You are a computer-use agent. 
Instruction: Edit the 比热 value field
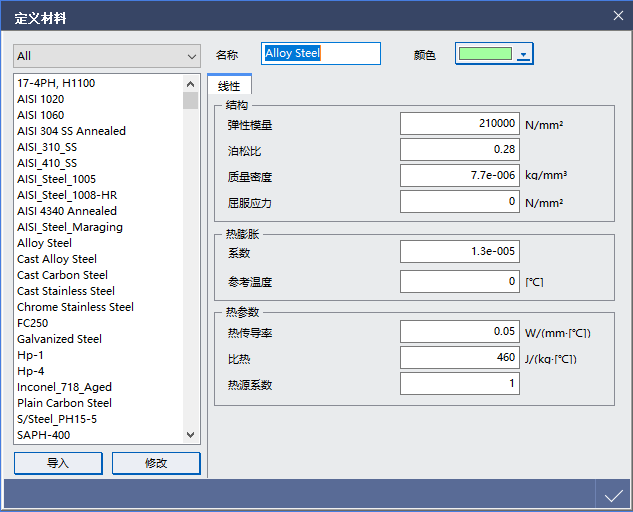(x=459, y=357)
